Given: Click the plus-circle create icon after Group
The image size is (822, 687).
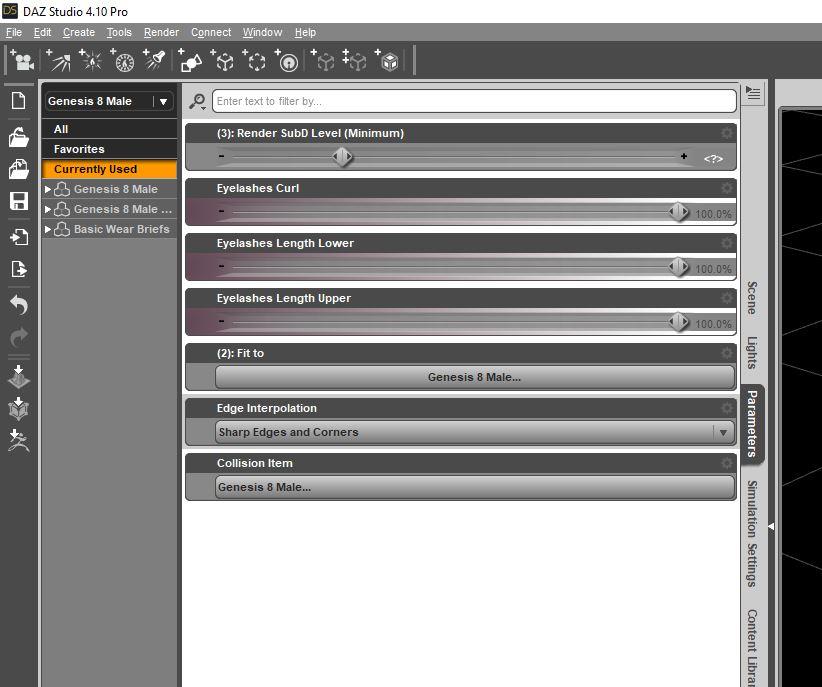Looking at the screenshot, I should pos(287,61).
